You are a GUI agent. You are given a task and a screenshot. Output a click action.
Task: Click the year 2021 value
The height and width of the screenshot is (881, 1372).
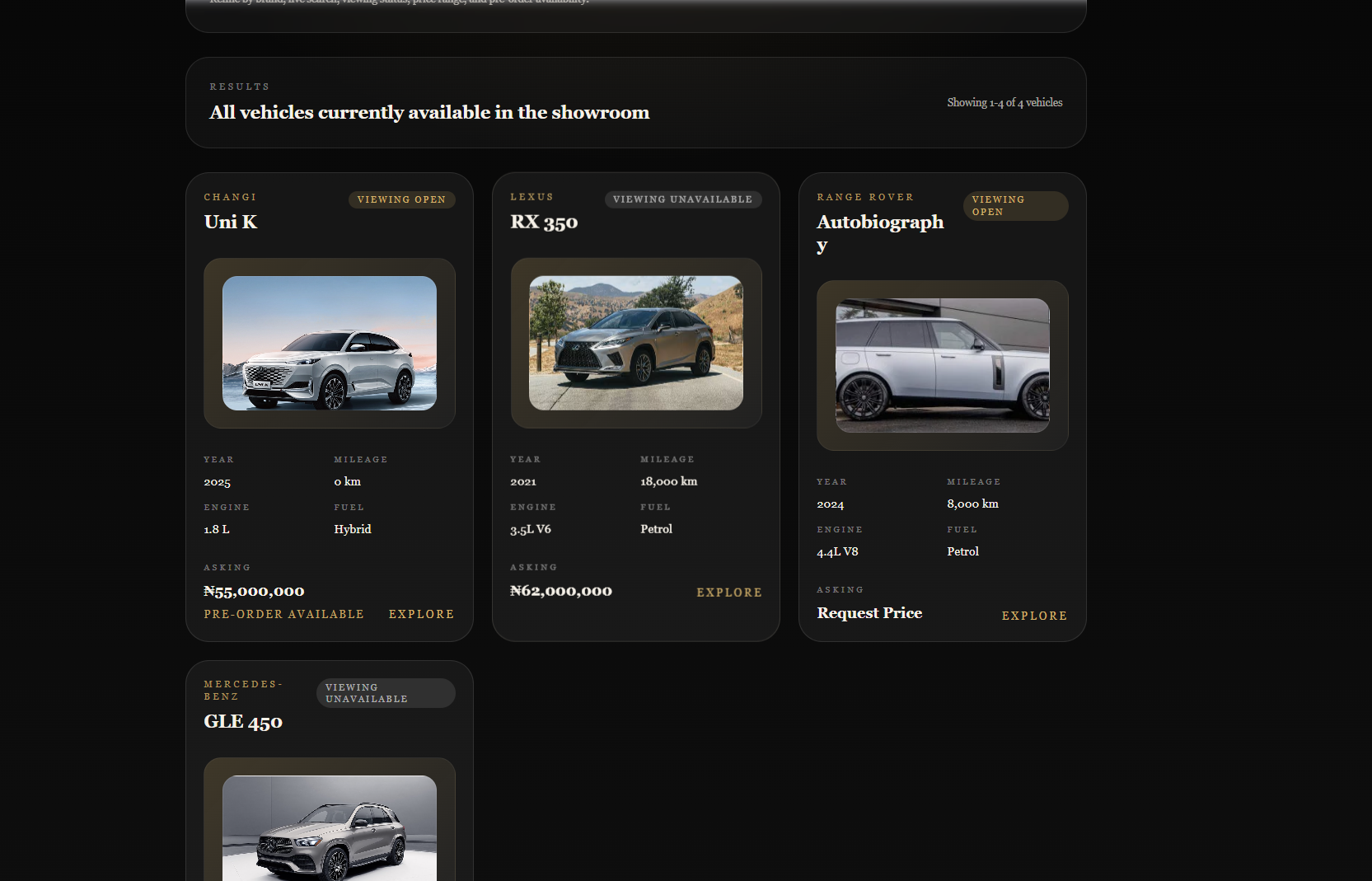(523, 481)
